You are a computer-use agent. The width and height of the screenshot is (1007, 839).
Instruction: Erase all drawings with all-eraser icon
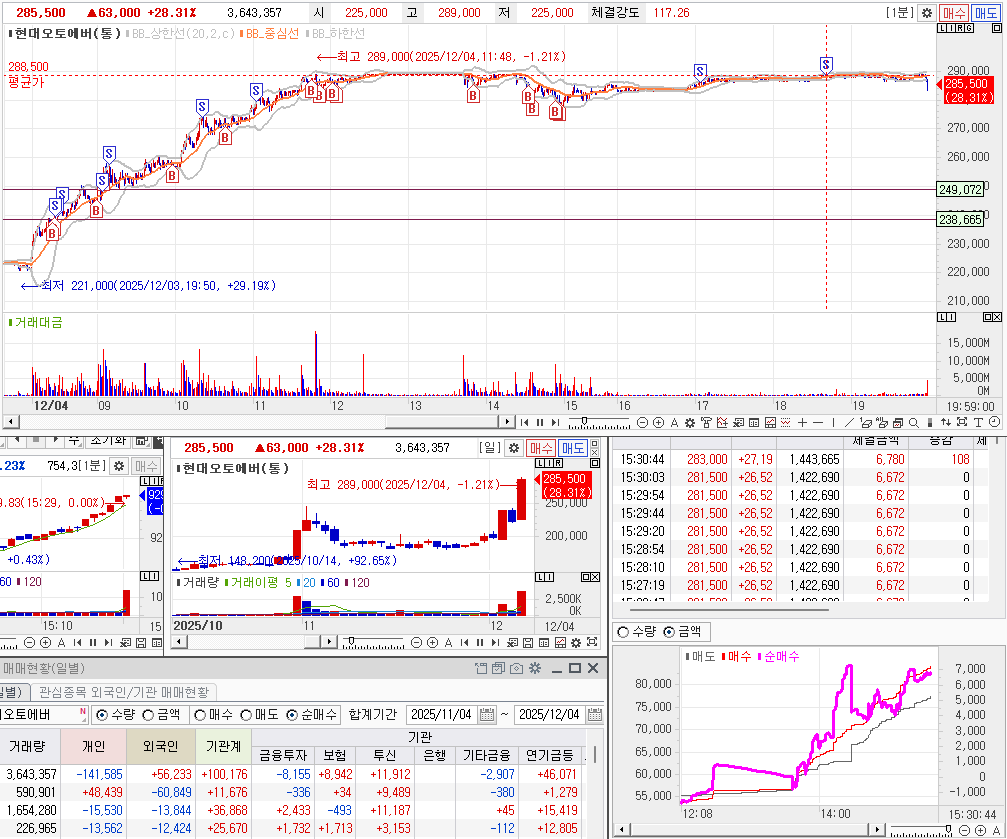pos(881,423)
